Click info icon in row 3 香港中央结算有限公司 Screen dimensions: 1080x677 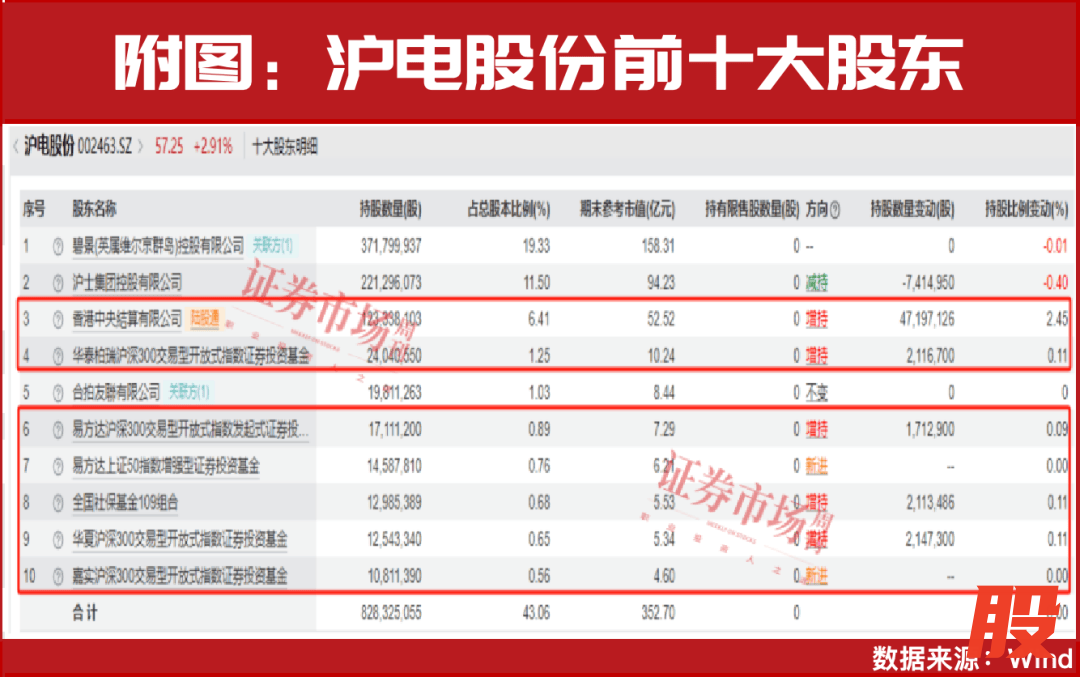tap(57, 320)
